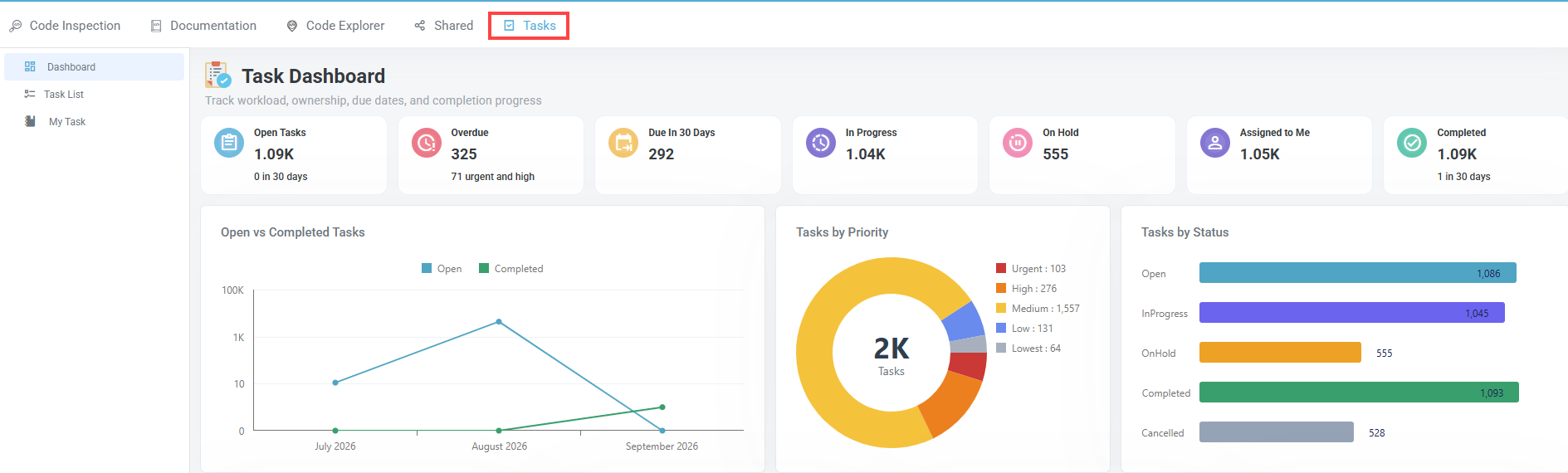Viewport: 1568px width, 473px height.
Task: Click the On Hold pause icon
Action: [1018, 143]
